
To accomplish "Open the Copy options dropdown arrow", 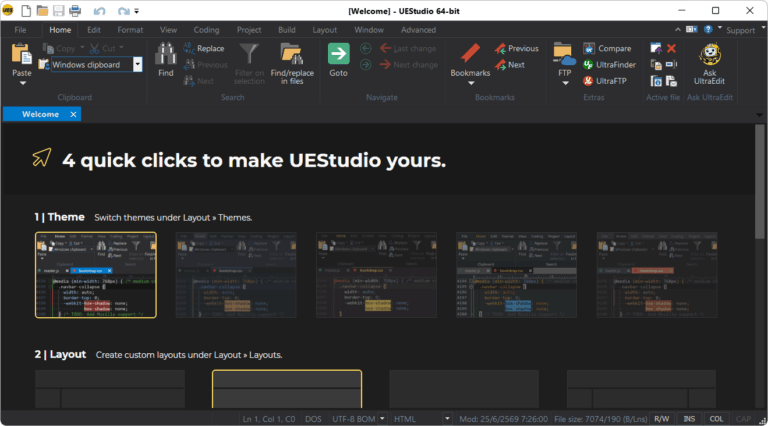I will click(x=82, y=47).
